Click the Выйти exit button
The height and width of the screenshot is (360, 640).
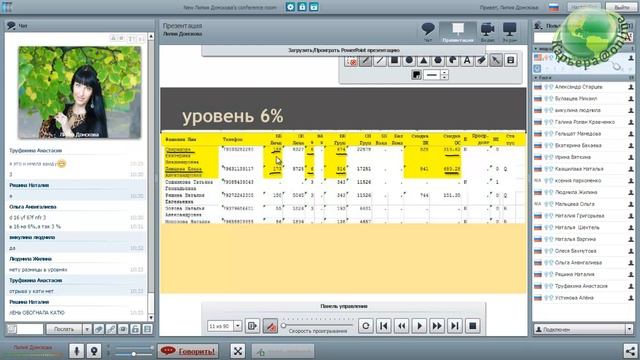tap(622, 7)
